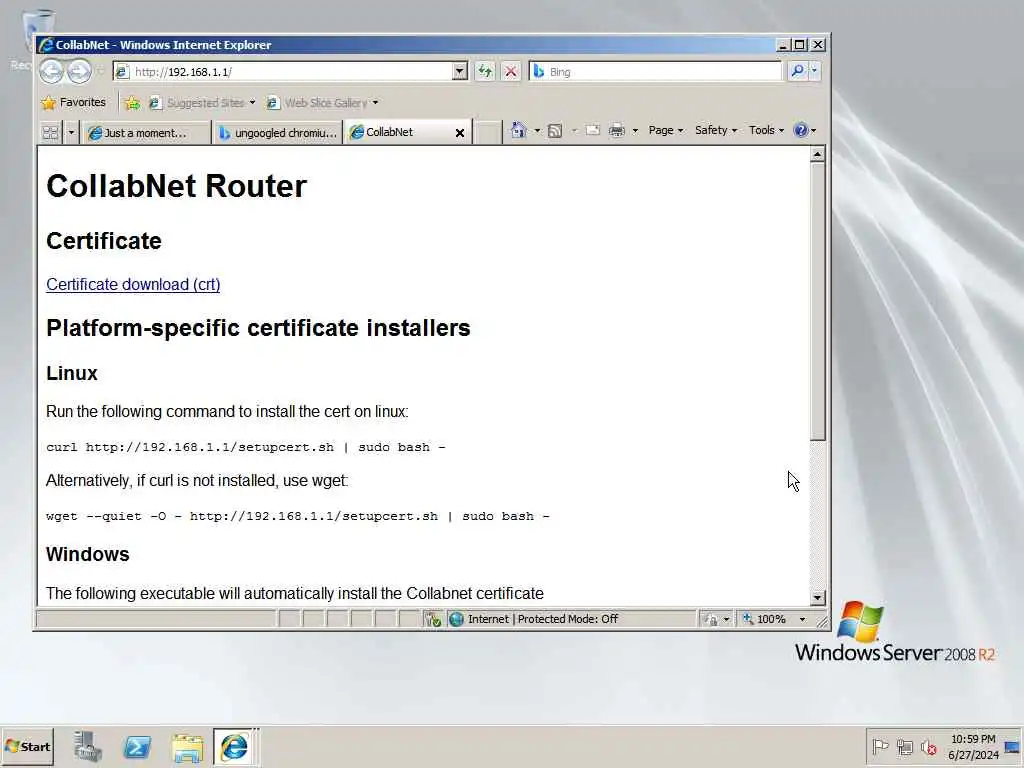Click the Internet zone globe icon
1024x768 pixels.
point(456,619)
